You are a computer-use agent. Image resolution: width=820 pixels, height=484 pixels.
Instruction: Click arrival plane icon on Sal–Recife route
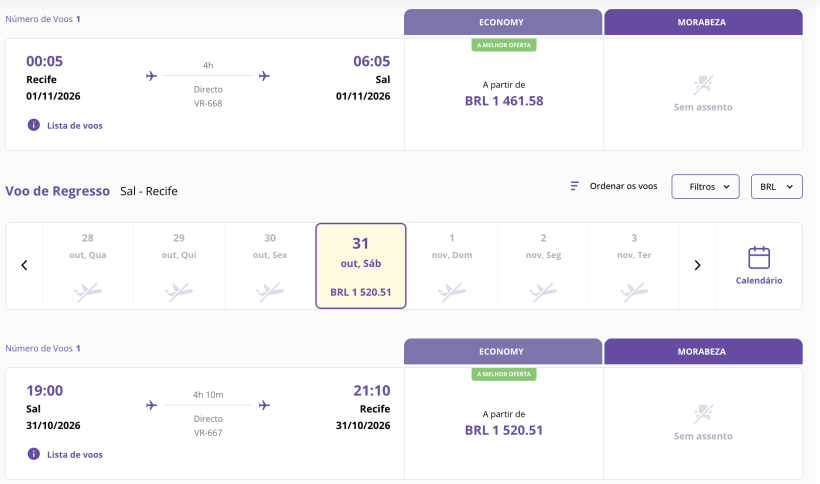[x=265, y=405]
